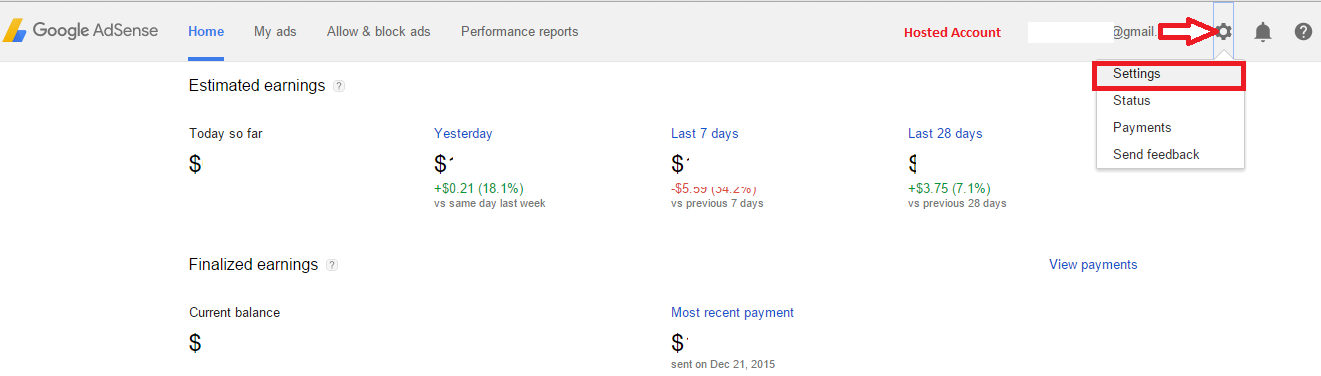Open the Most recent payment link
This screenshot has height=376, width=1321.
[732, 312]
